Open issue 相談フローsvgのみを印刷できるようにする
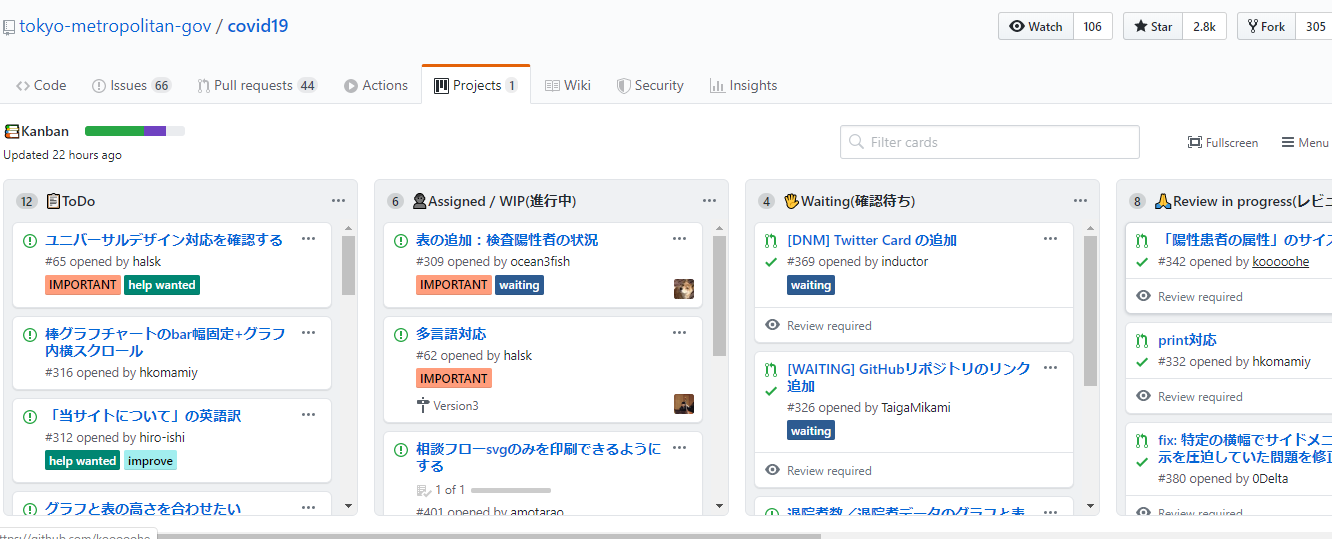The width and height of the screenshot is (1332, 539). 538,458
